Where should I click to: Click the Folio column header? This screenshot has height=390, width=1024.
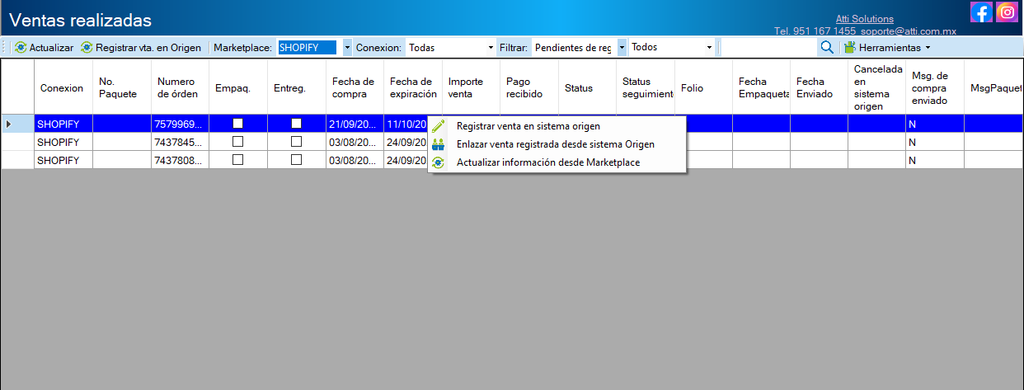703,88
